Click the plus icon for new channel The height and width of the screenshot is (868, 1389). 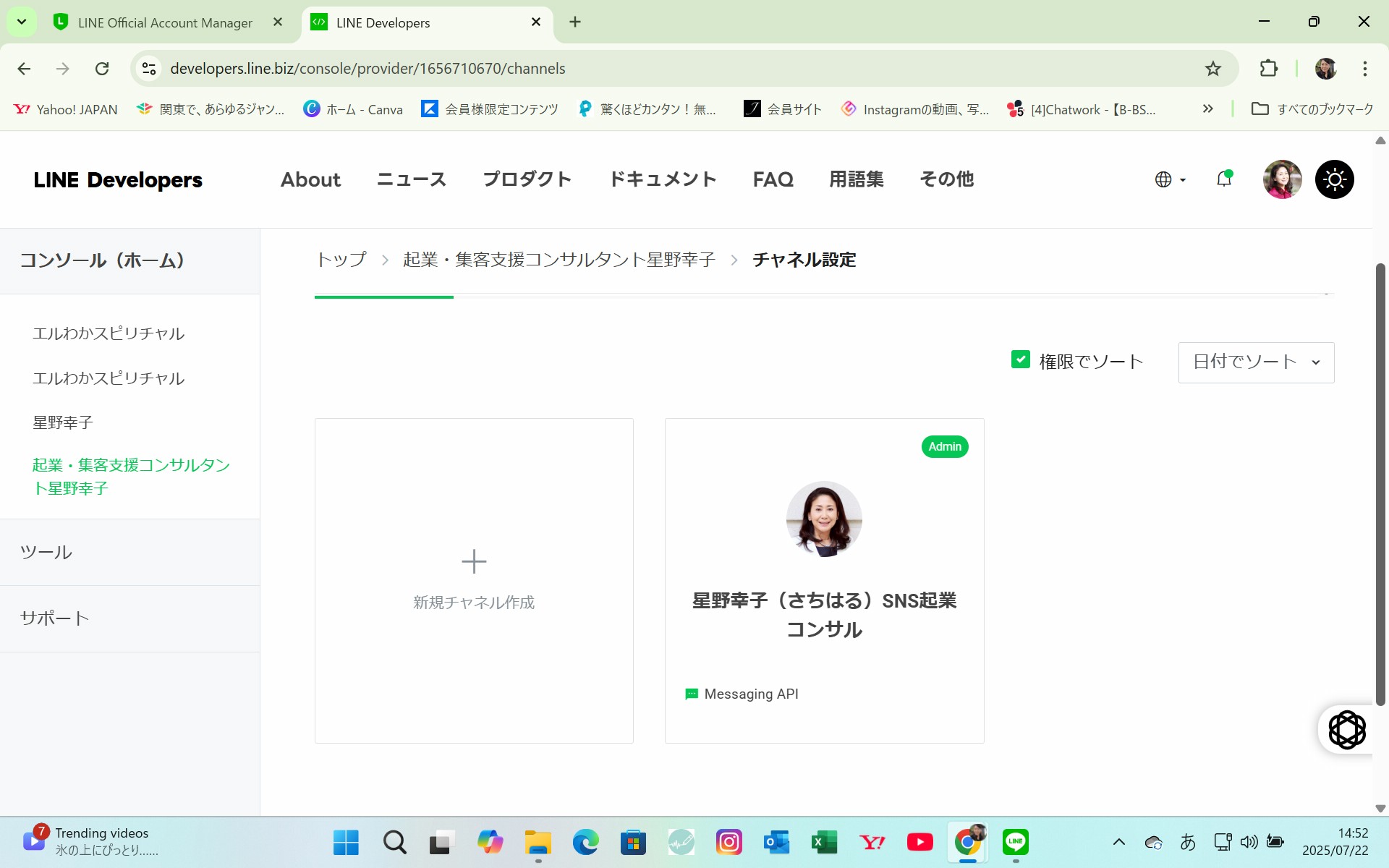tap(474, 561)
